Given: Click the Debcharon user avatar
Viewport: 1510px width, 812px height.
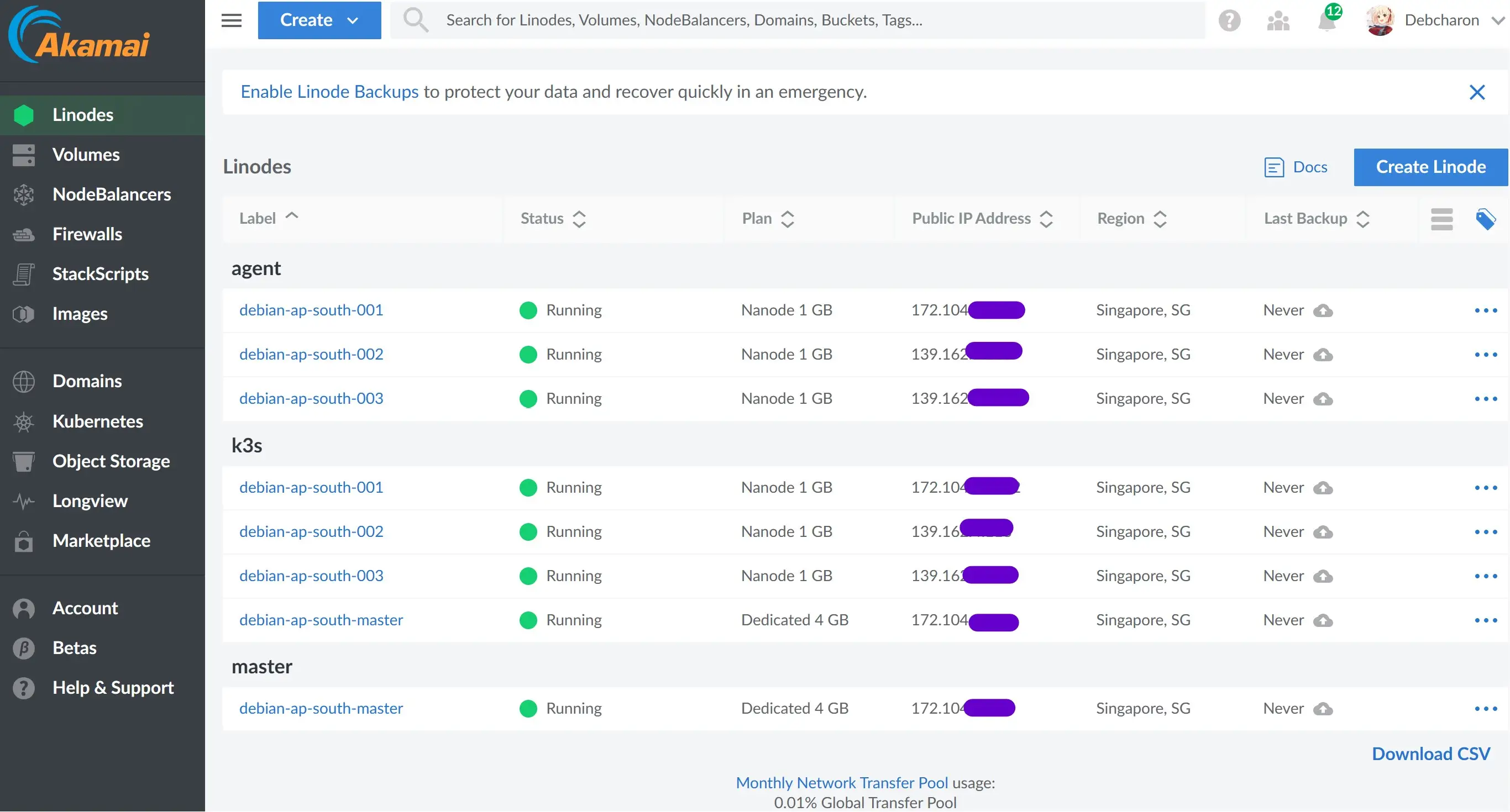Looking at the screenshot, I should click(x=1379, y=20).
